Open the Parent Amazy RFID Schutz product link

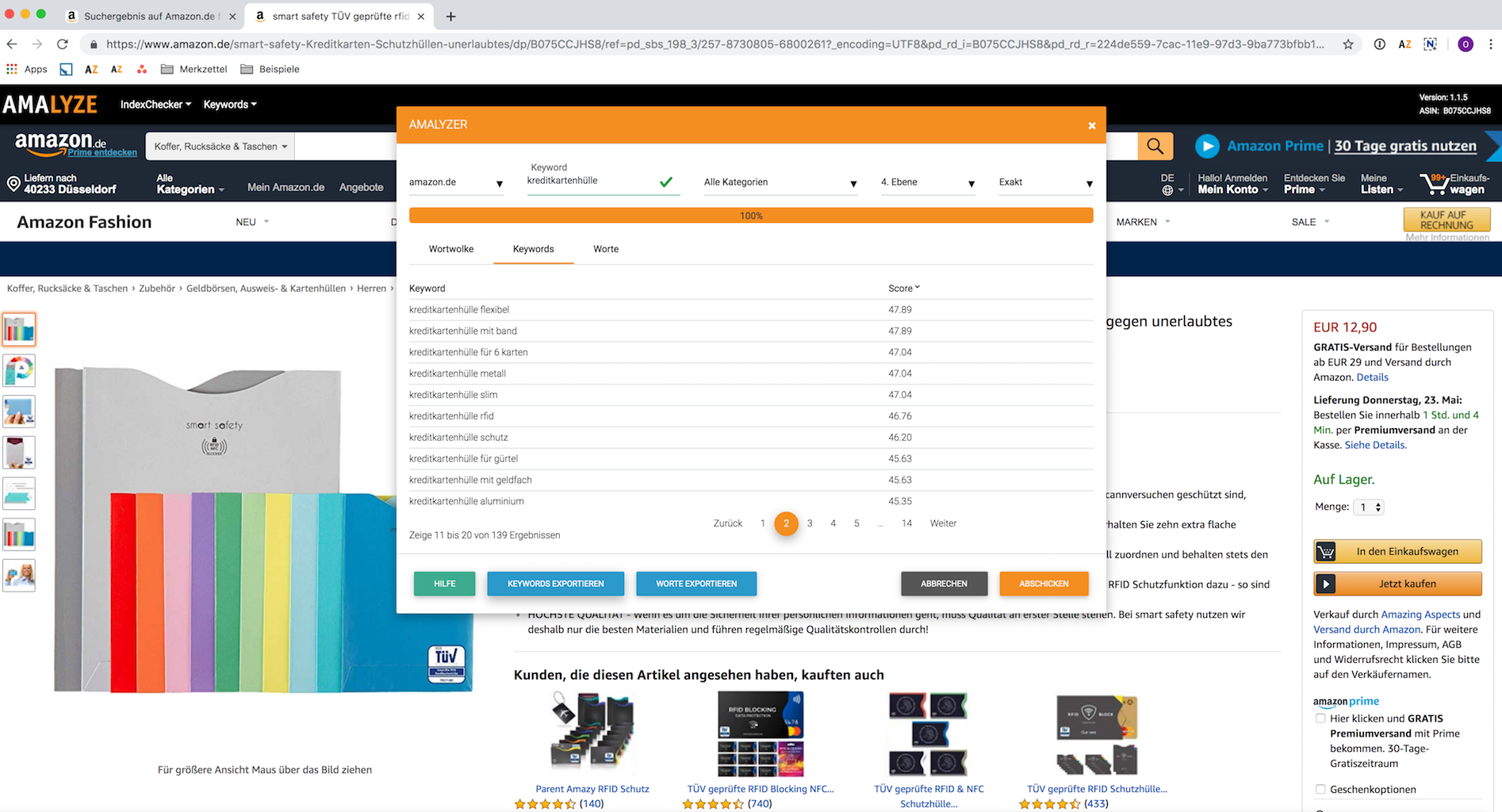click(x=592, y=789)
